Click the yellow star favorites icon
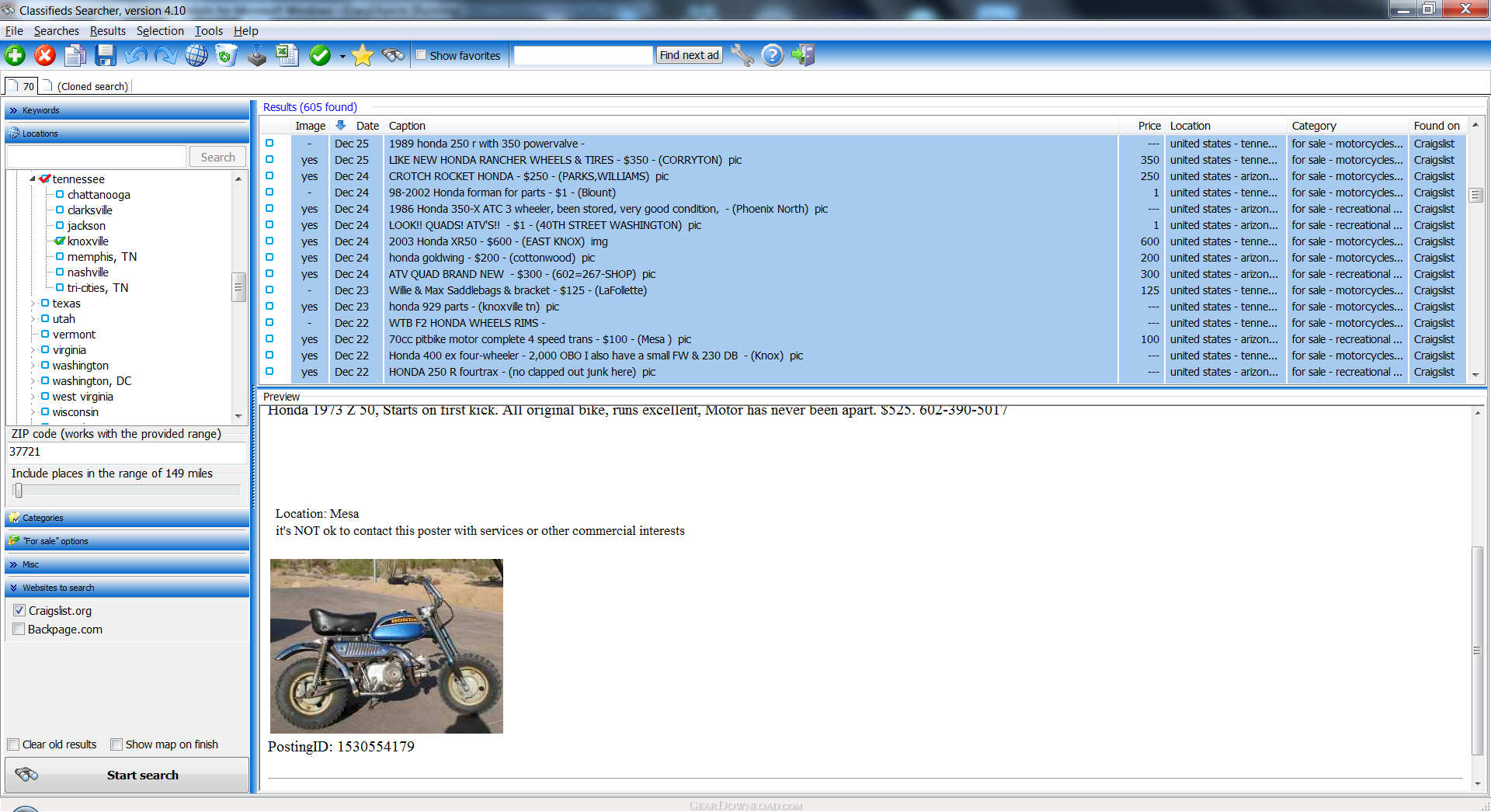1491x812 pixels. [x=362, y=55]
